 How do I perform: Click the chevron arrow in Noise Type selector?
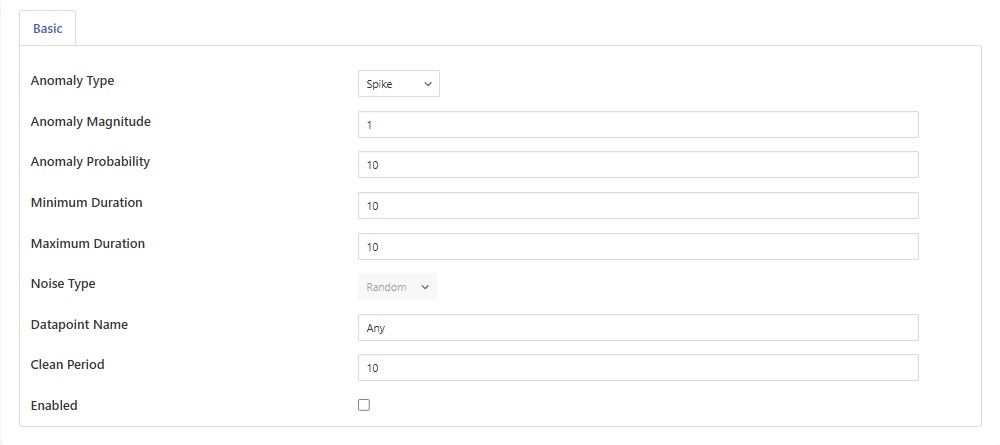tap(425, 287)
